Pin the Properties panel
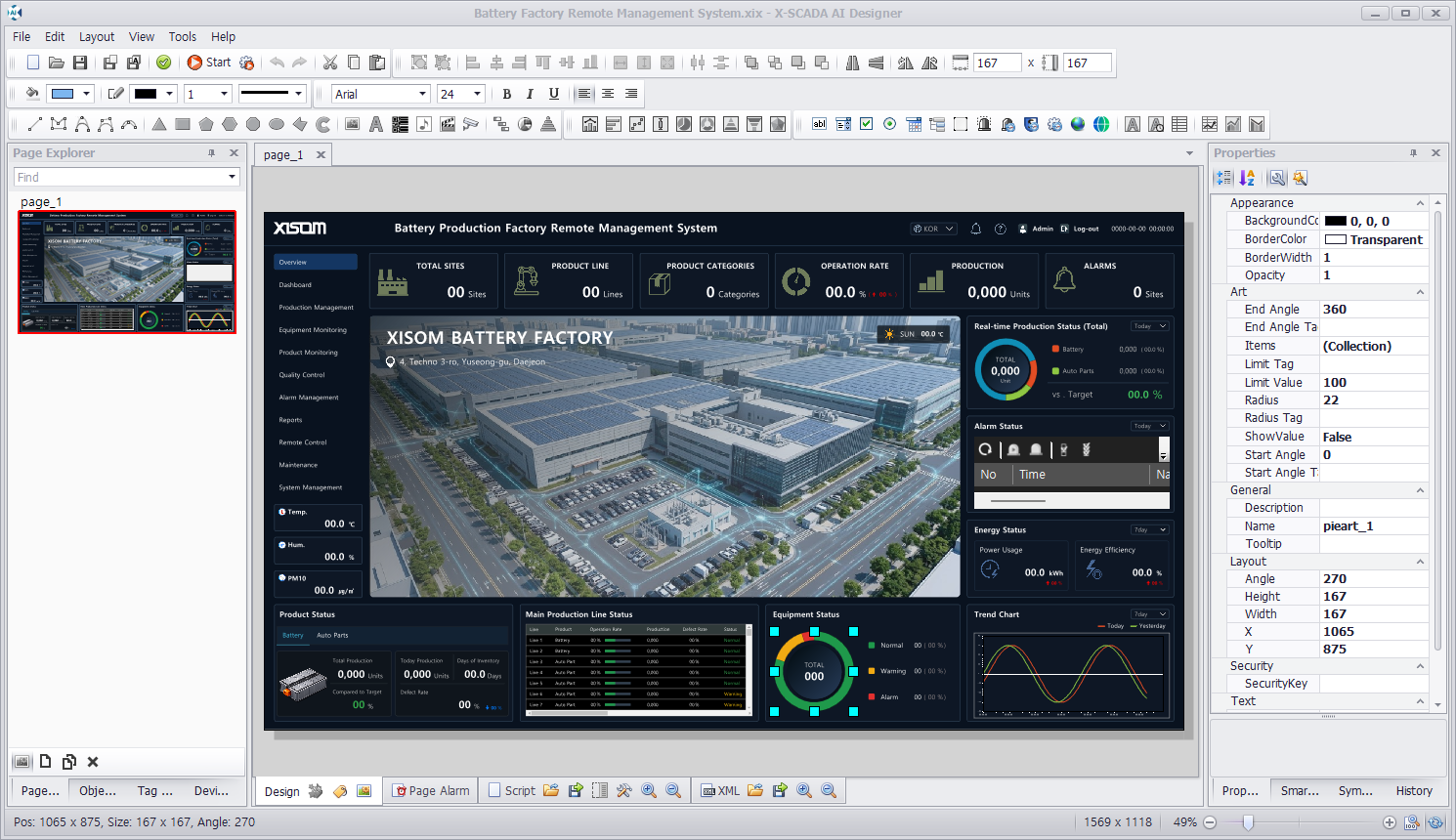Viewport: 1456px width, 840px height. (1413, 153)
